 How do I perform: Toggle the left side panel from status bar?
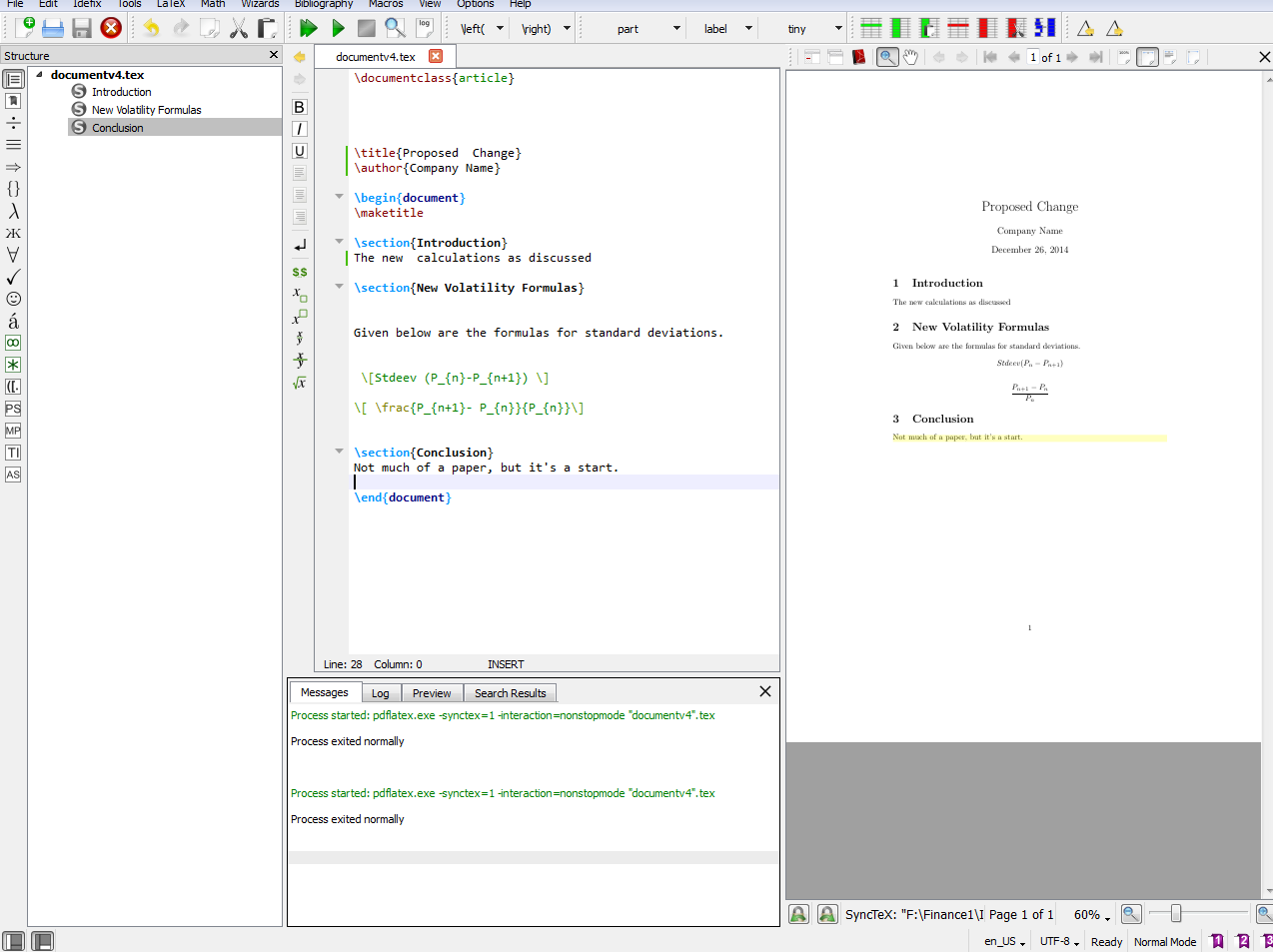coord(13,941)
